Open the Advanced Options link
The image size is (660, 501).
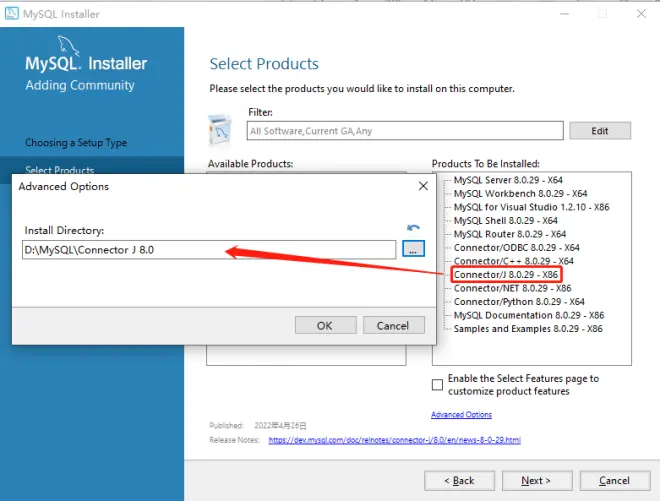[x=461, y=414]
